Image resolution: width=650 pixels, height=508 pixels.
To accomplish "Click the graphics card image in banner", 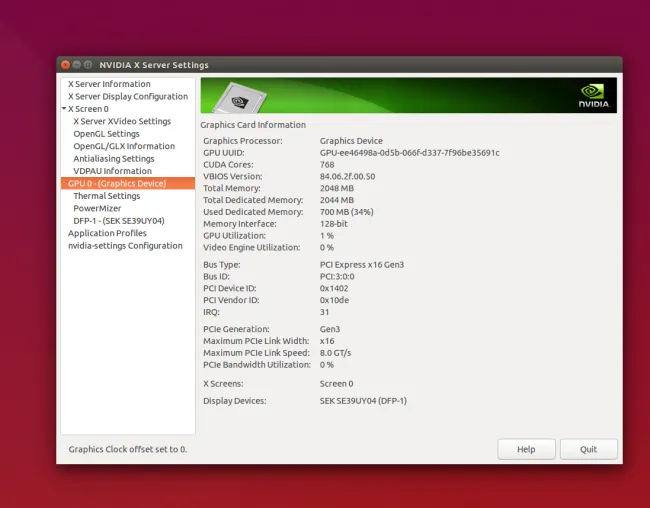I will pyautogui.click(x=240, y=96).
